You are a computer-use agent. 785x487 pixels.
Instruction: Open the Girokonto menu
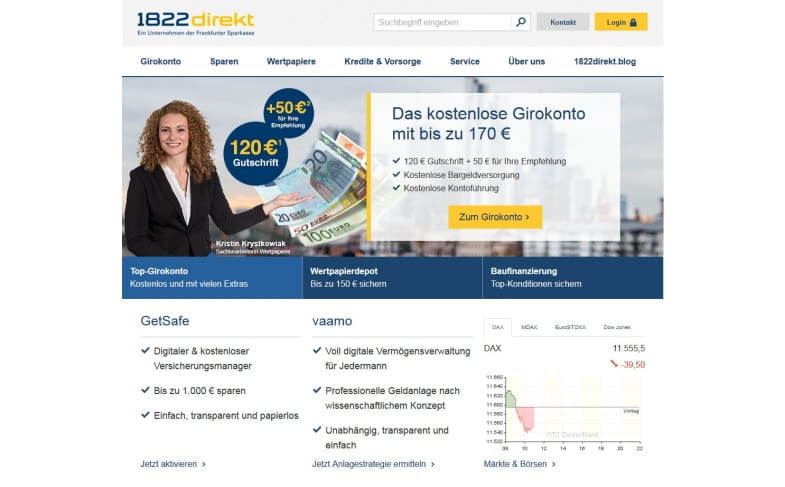tap(161, 62)
